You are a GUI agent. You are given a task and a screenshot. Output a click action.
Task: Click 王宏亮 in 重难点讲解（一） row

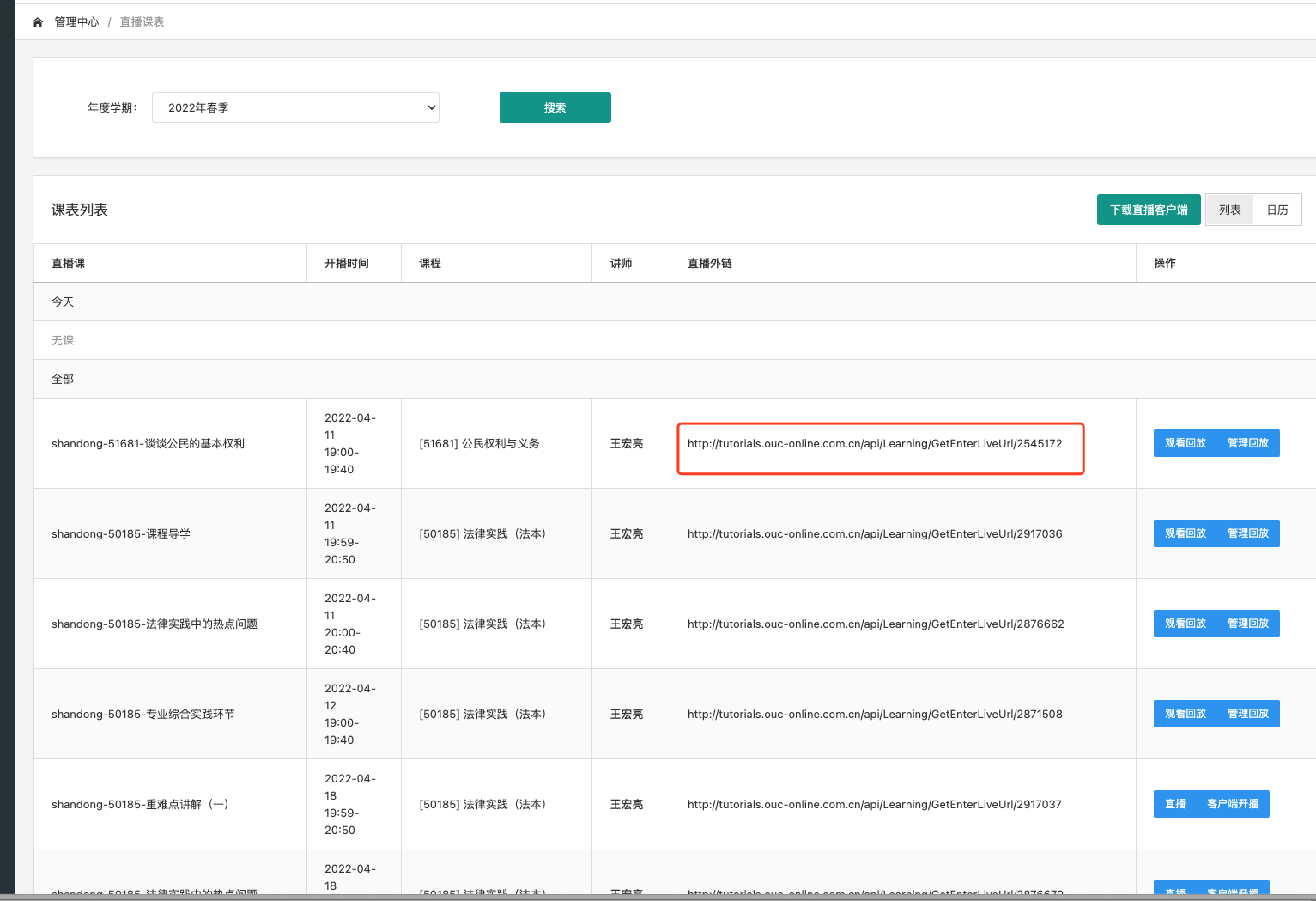coord(627,804)
